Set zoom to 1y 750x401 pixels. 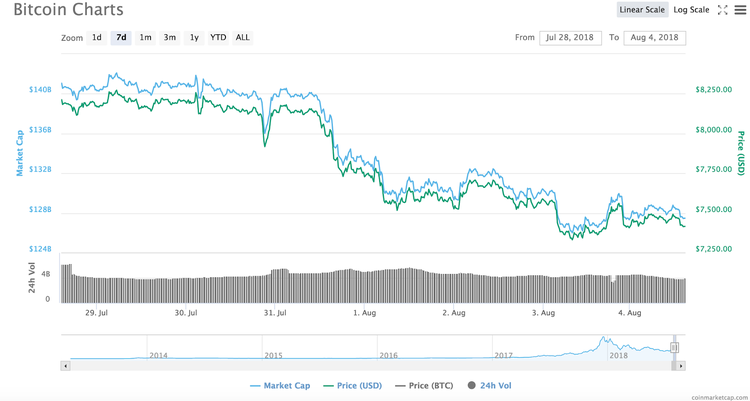click(194, 37)
